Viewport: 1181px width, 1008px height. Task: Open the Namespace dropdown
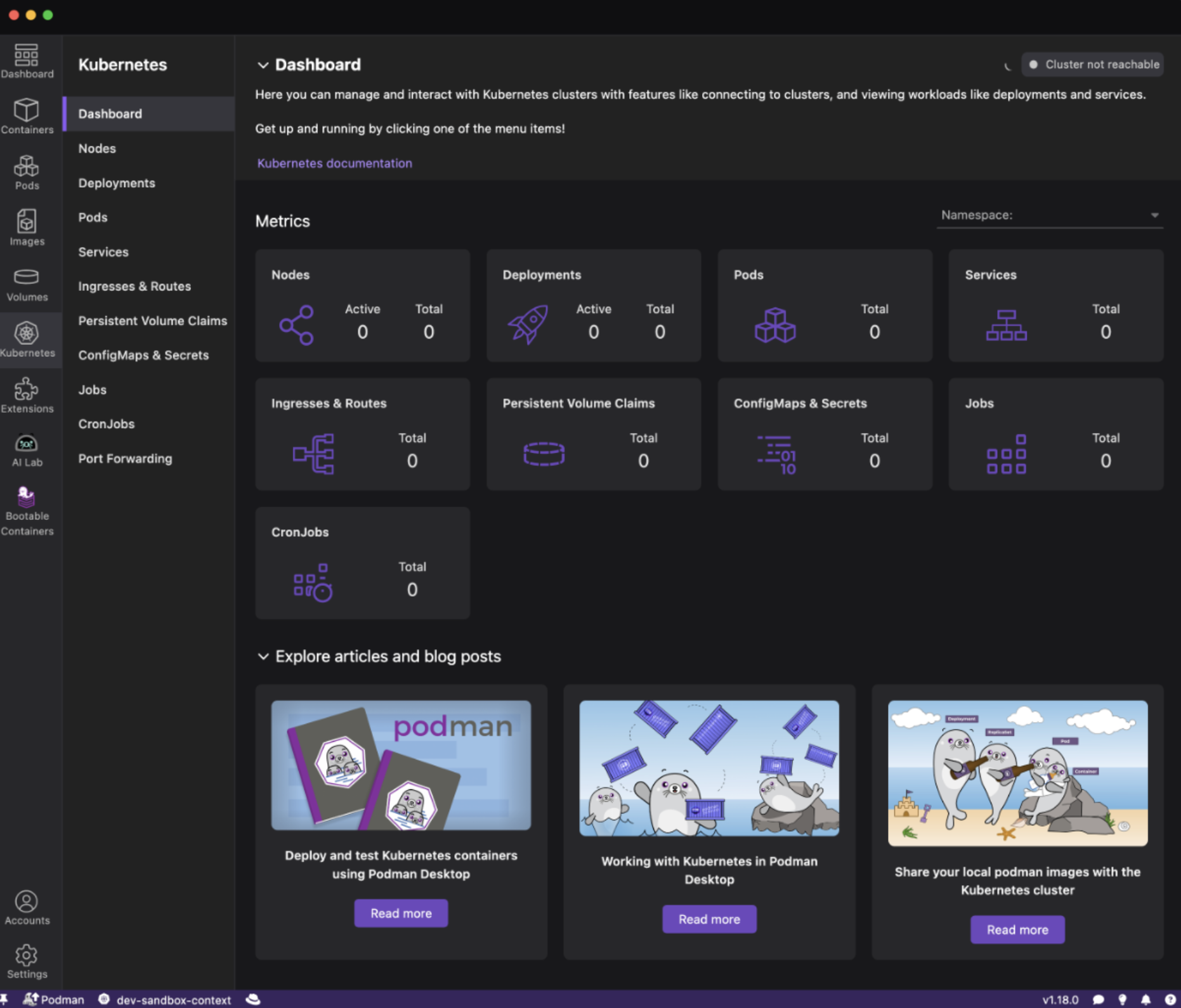click(1049, 216)
